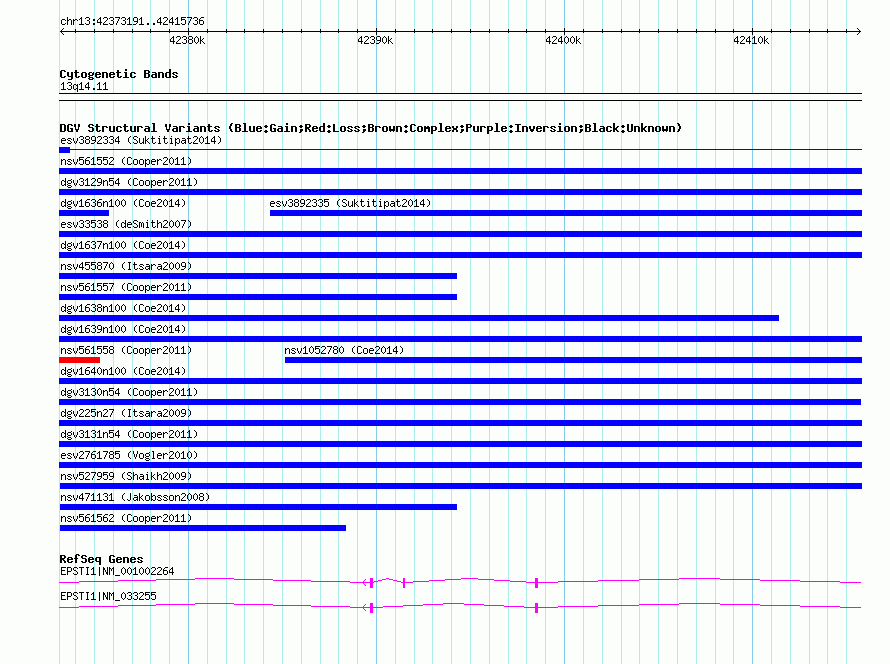Select the EPSTI1|NM_033255 gene label
This screenshot has width=890, height=664.
click(x=108, y=596)
